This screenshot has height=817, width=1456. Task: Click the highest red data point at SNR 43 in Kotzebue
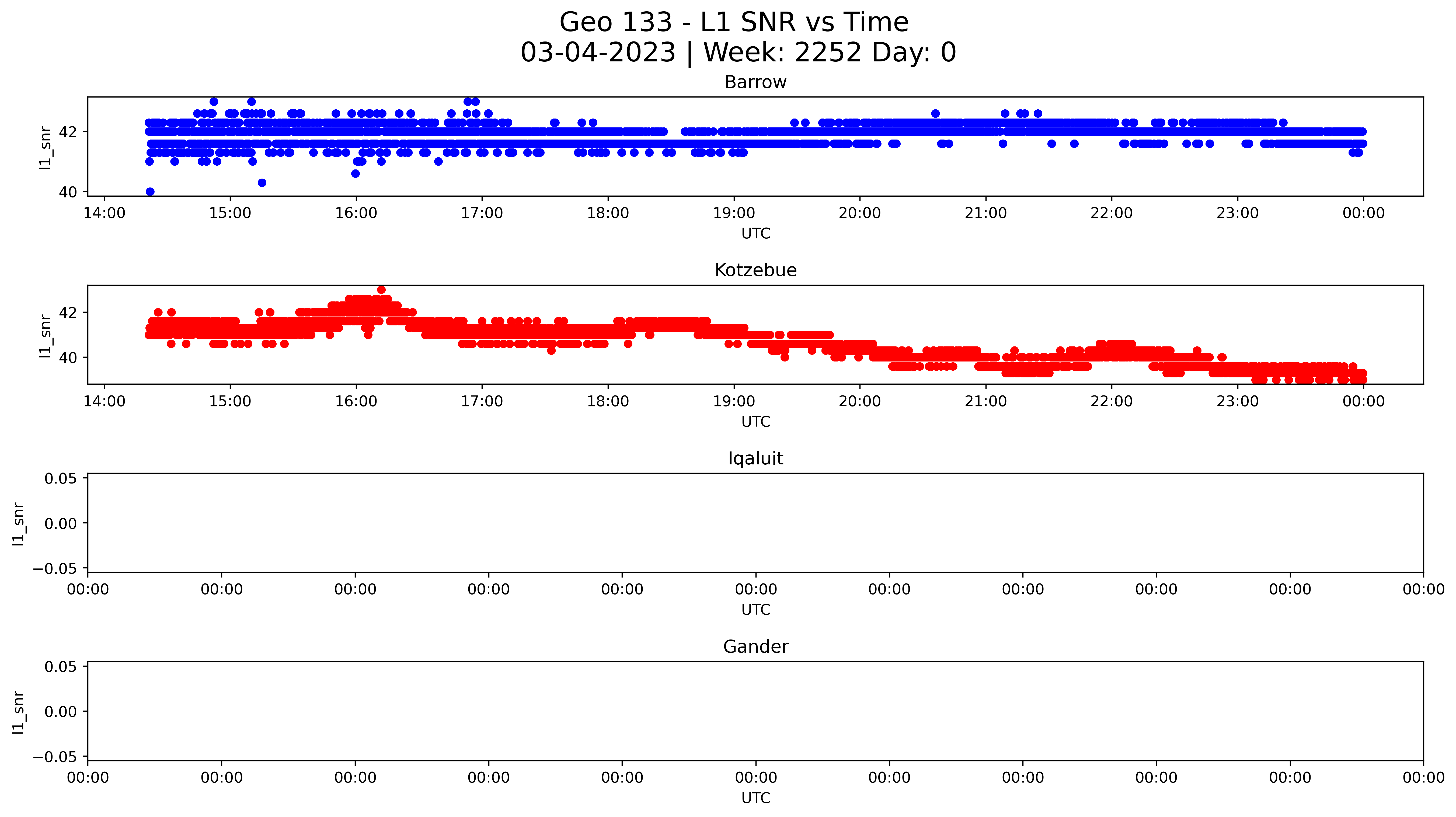click(x=382, y=290)
